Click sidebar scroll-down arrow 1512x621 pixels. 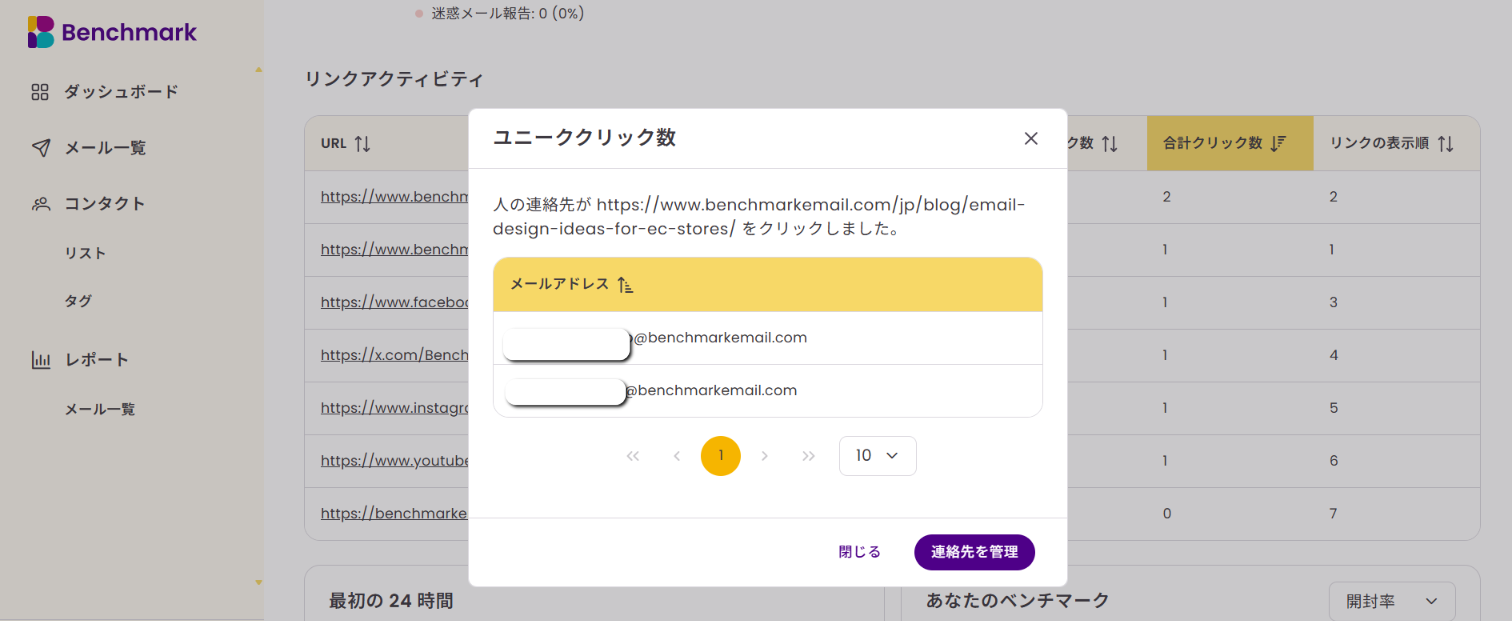coord(258,583)
